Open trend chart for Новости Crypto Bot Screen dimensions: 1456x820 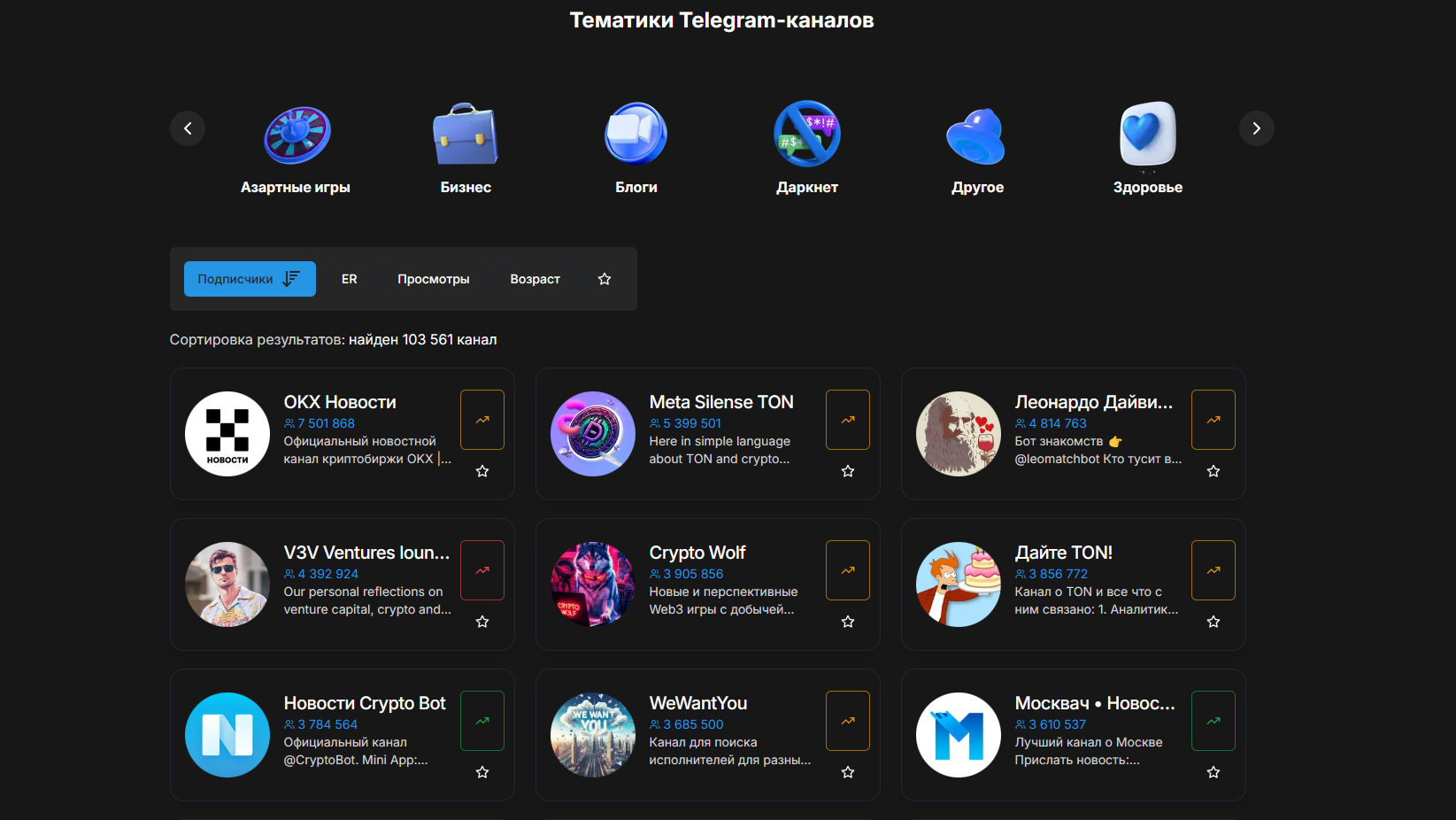tap(482, 721)
